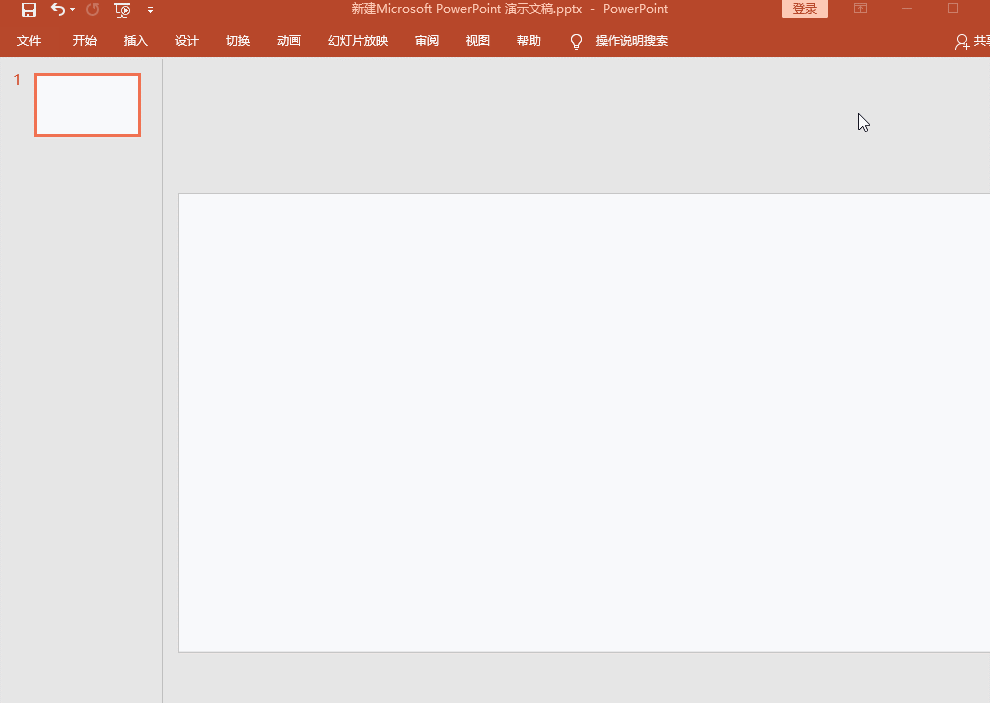Select the 设计 (Design) tab
Image resolution: width=990 pixels, height=703 pixels.
[187, 41]
